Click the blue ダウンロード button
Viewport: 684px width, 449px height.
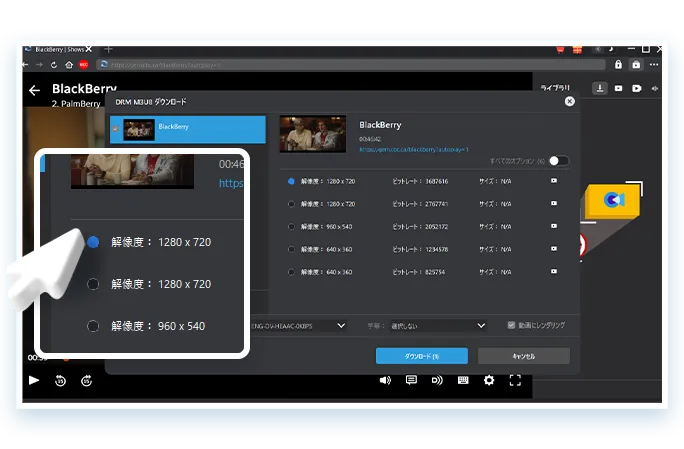pyautogui.click(x=422, y=356)
